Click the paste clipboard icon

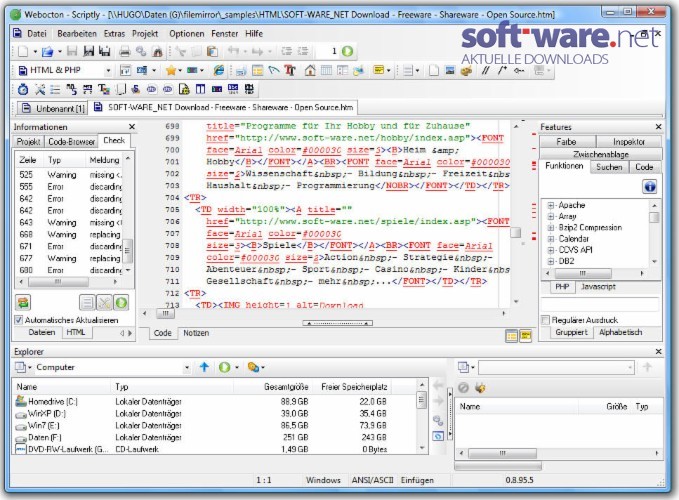[212, 52]
